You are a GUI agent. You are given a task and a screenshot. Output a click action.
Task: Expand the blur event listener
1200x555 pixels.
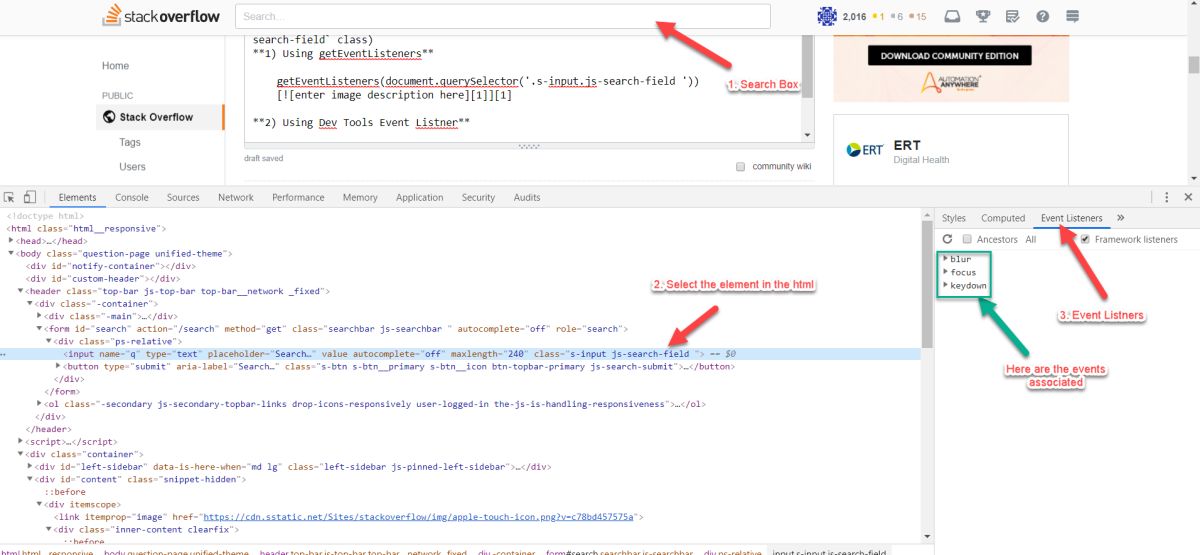[945, 259]
